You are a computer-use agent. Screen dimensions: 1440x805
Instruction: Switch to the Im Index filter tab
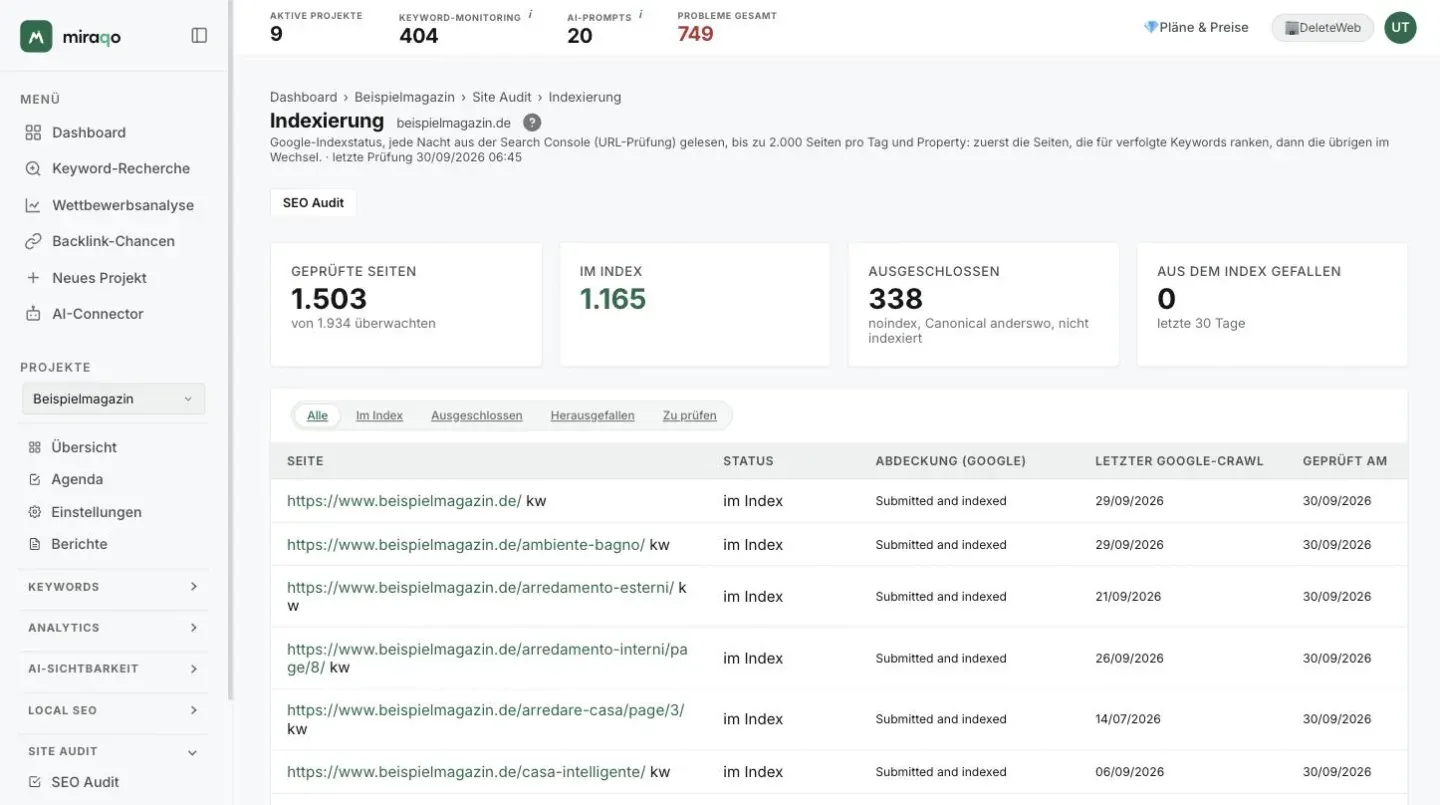click(x=379, y=415)
